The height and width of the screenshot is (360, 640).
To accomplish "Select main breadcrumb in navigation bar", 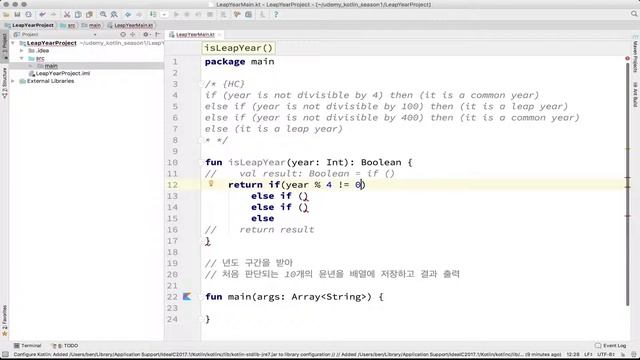I will [x=91, y=25].
